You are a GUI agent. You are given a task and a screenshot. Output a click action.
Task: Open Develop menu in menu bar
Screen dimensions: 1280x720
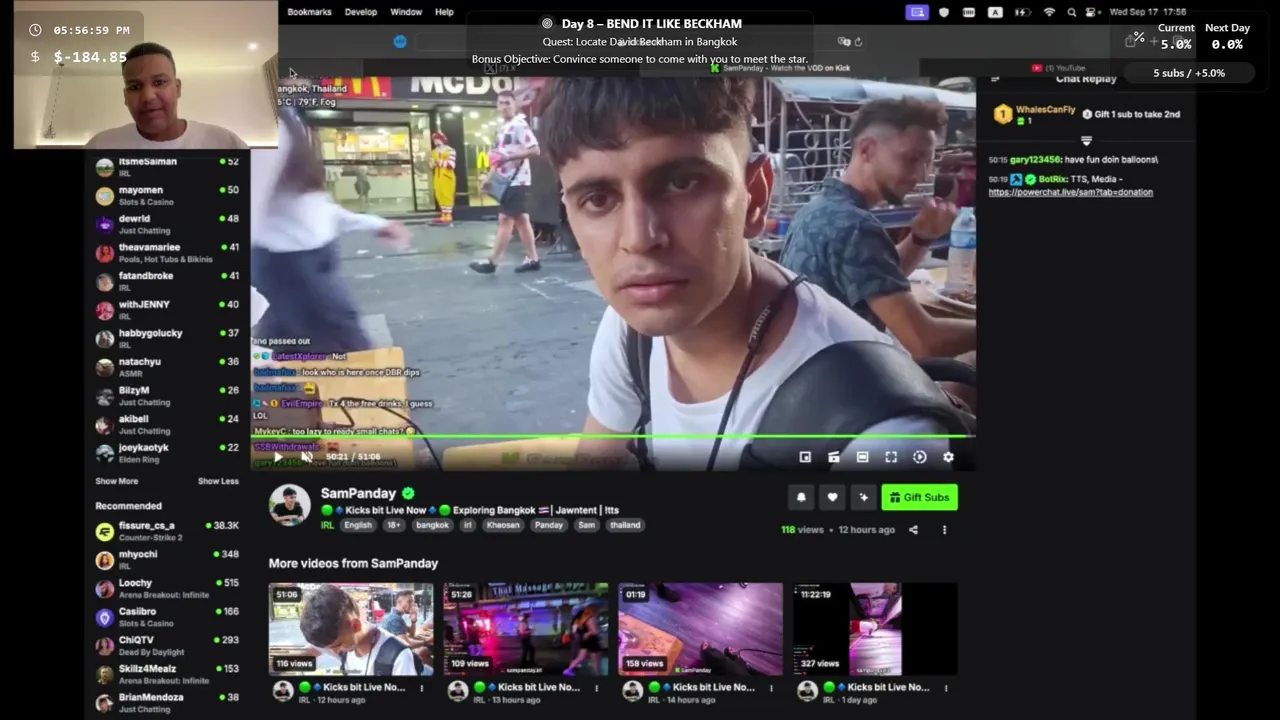click(361, 12)
